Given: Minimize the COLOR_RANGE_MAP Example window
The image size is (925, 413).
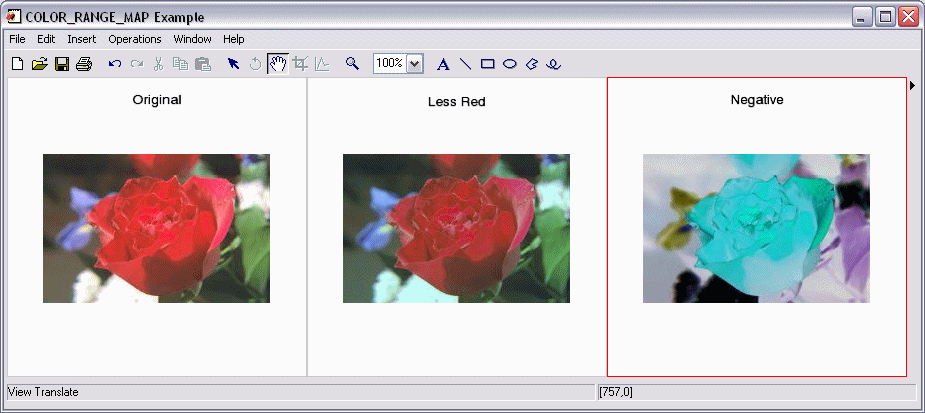Looking at the screenshot, I should pos(862,17).
